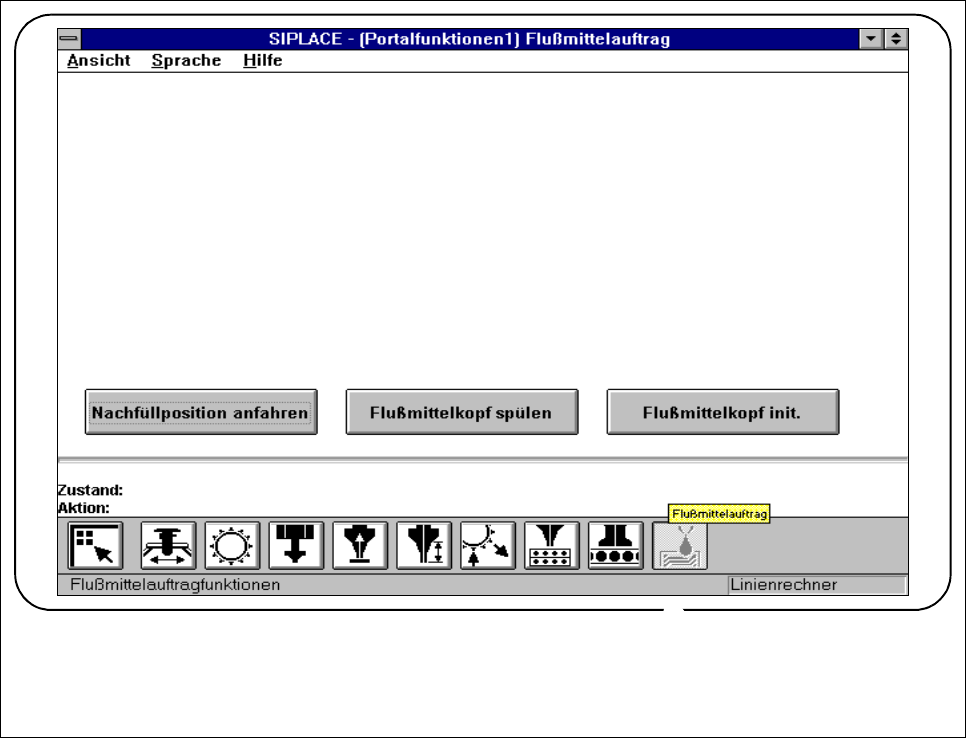
Task: Open the Hilfe menu
Action: pos(262,60)
